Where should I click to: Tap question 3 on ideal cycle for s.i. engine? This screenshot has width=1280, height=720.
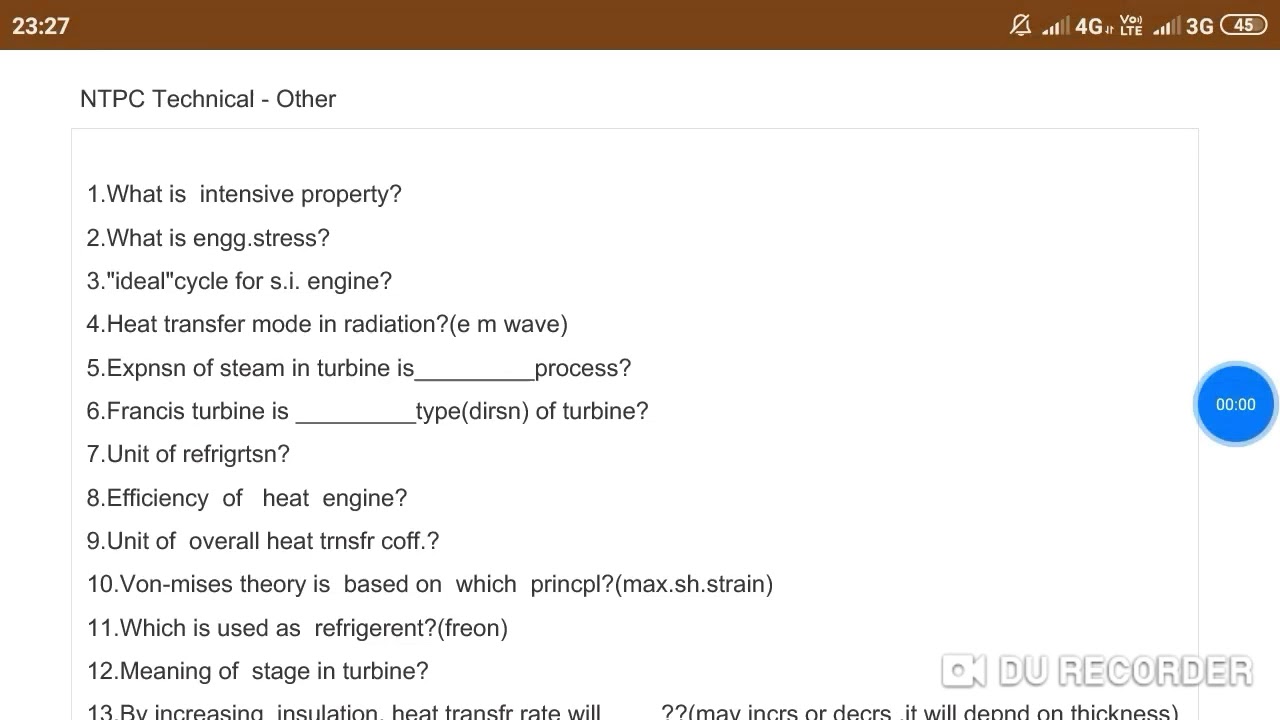pyautogui.click(x=239, y=281)
